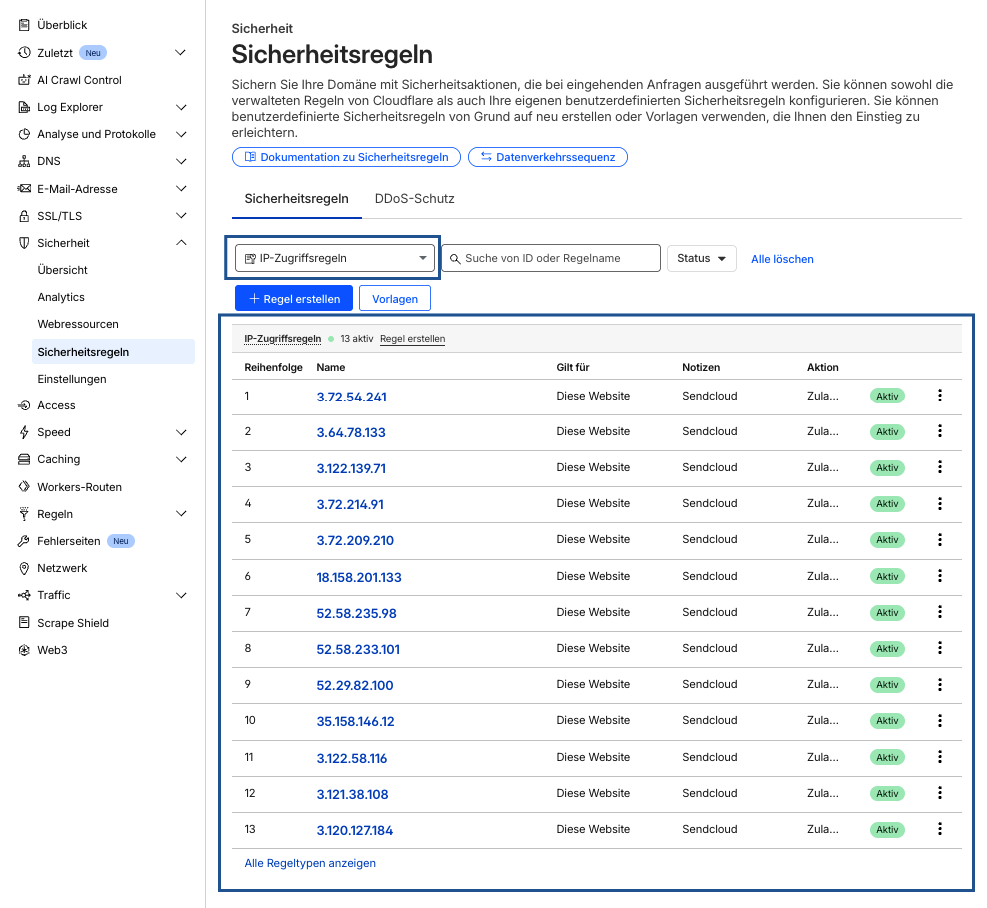Expand the DNS section chevron
Viewport: 987px width, 908px height.
(x=181, y=161)
